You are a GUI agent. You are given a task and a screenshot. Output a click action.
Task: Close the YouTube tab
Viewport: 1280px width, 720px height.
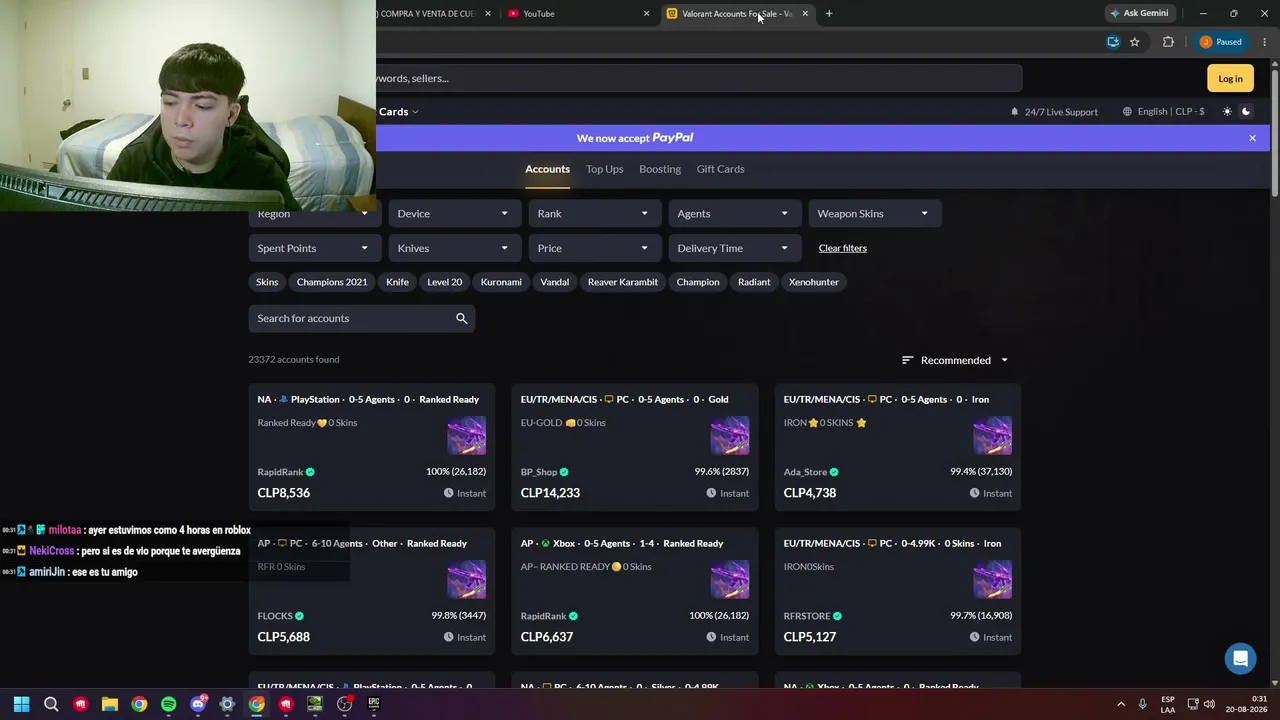(x=646, y=13)
